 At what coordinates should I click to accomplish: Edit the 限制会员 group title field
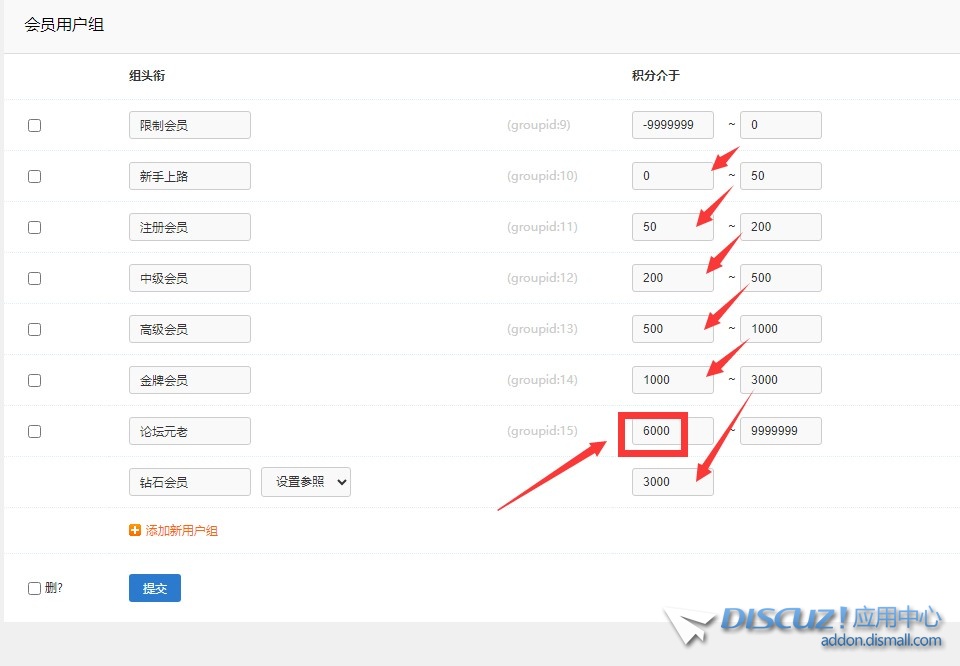tap(190, 125)
